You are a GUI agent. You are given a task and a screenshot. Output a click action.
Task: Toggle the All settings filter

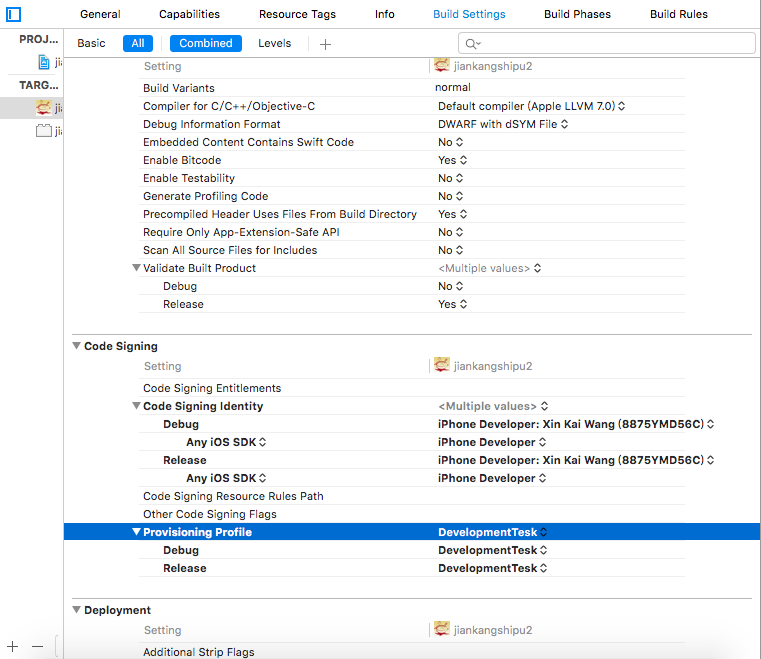tap(138, 44)
